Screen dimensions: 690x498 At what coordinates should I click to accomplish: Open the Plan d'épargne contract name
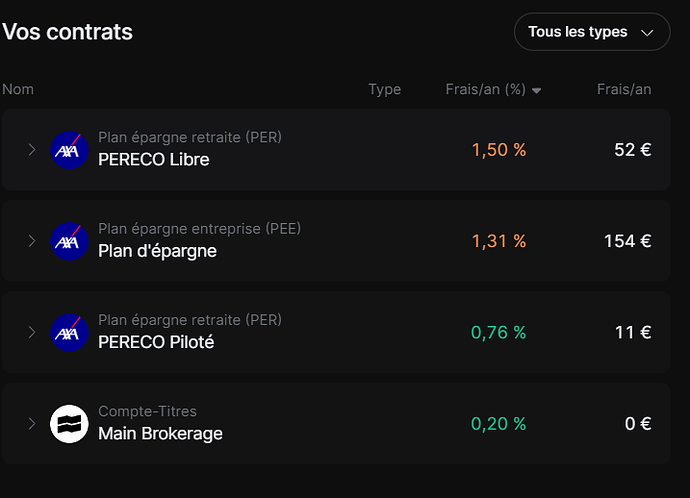pos(157,251)
